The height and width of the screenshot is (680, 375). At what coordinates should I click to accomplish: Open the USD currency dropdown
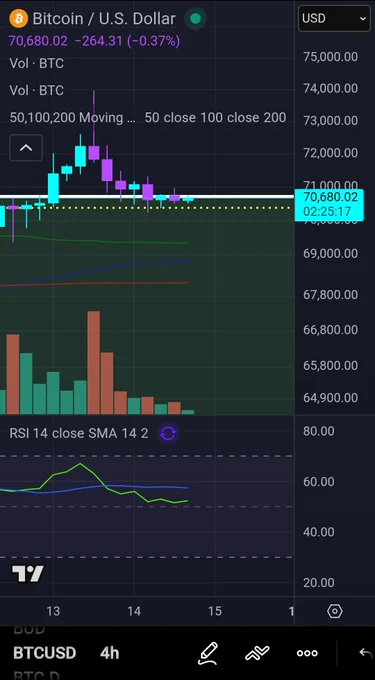coord(334,18)
